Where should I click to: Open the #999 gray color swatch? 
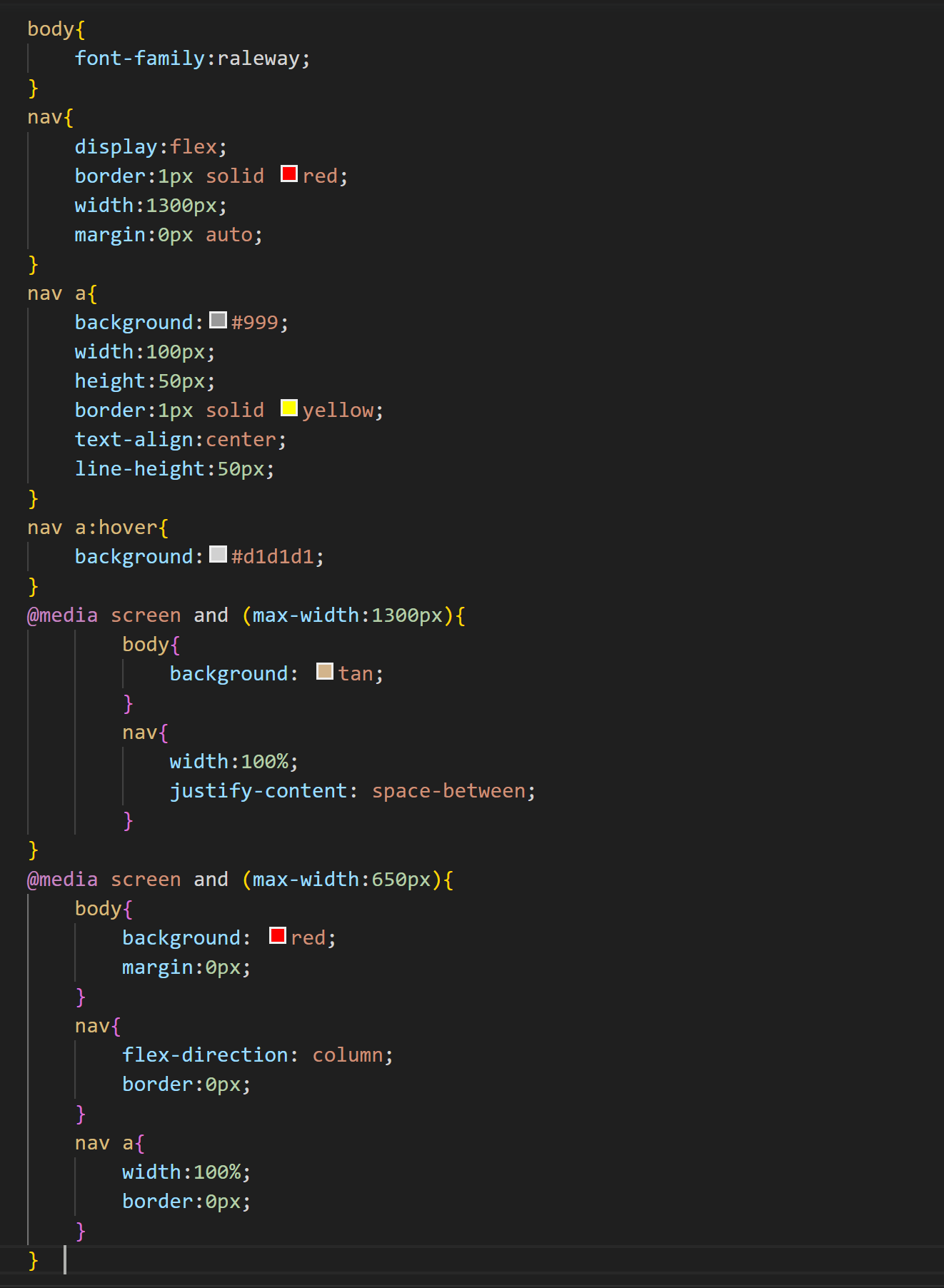click(x=219, y=321)
